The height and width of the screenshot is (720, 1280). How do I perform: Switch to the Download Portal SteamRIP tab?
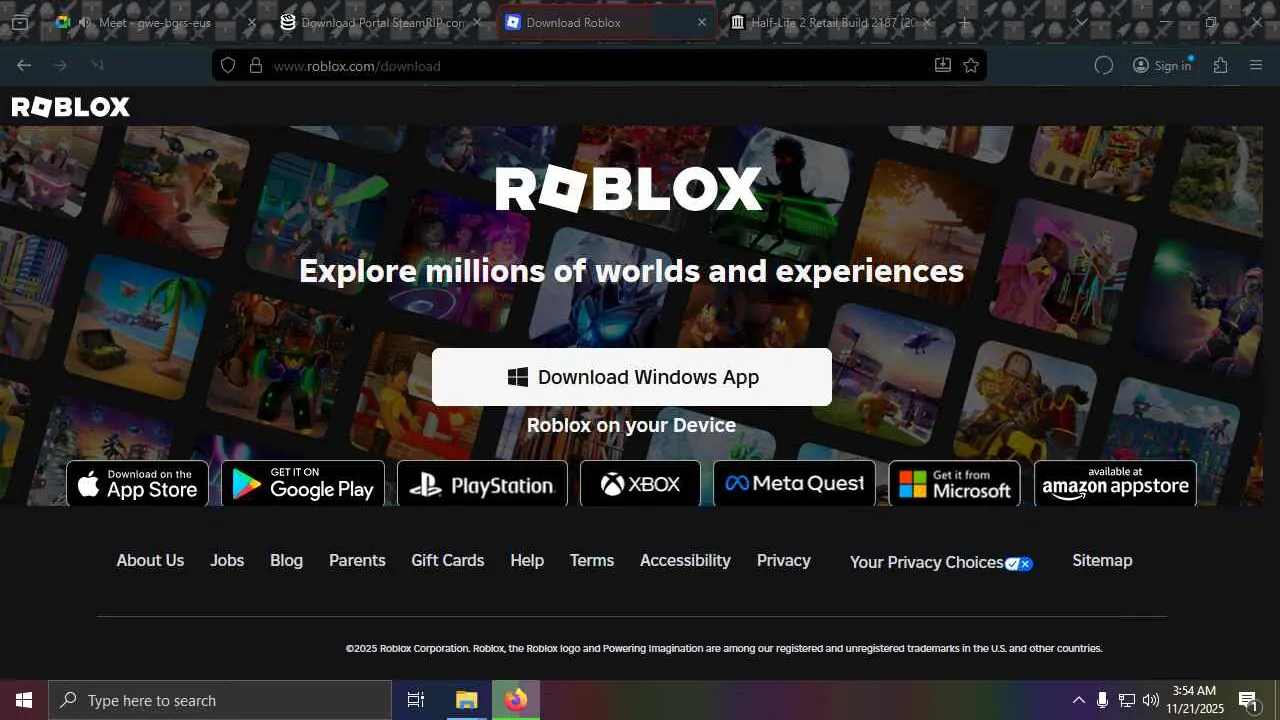383,22
